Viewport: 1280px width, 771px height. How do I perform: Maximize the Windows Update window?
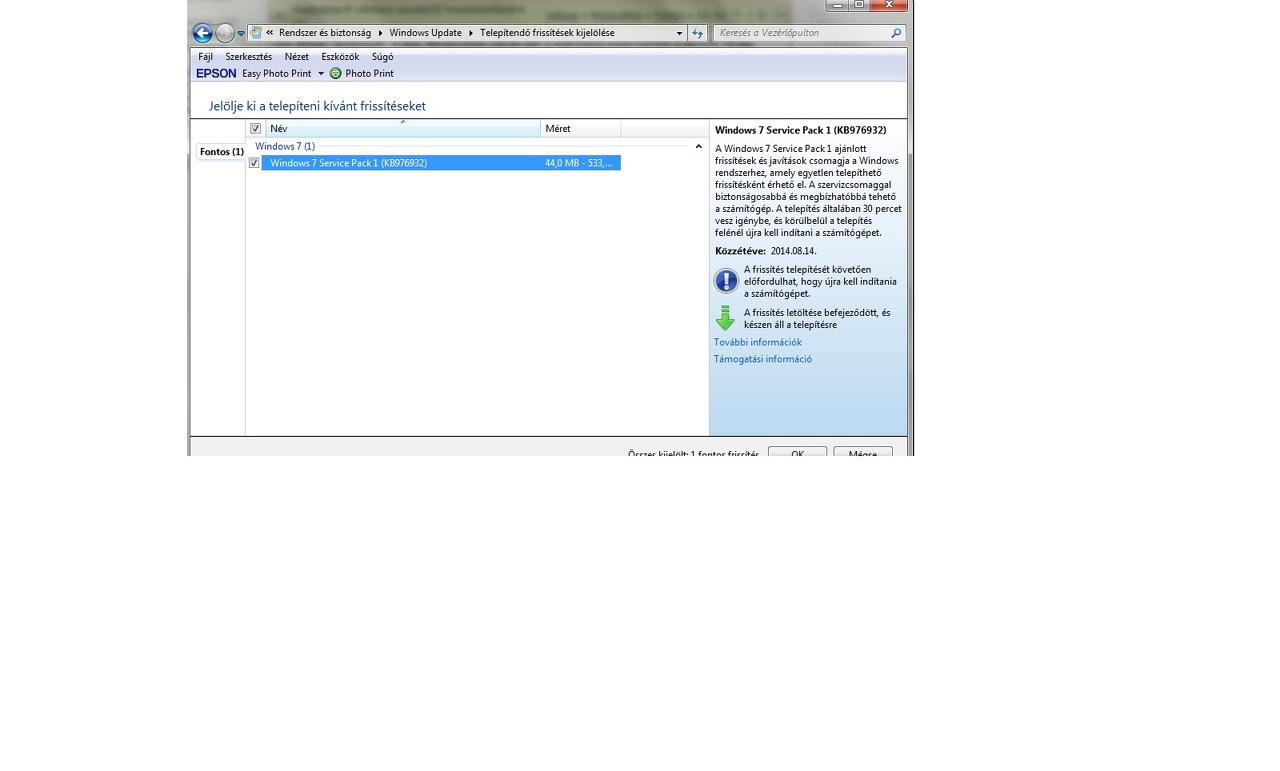point(859,6)
